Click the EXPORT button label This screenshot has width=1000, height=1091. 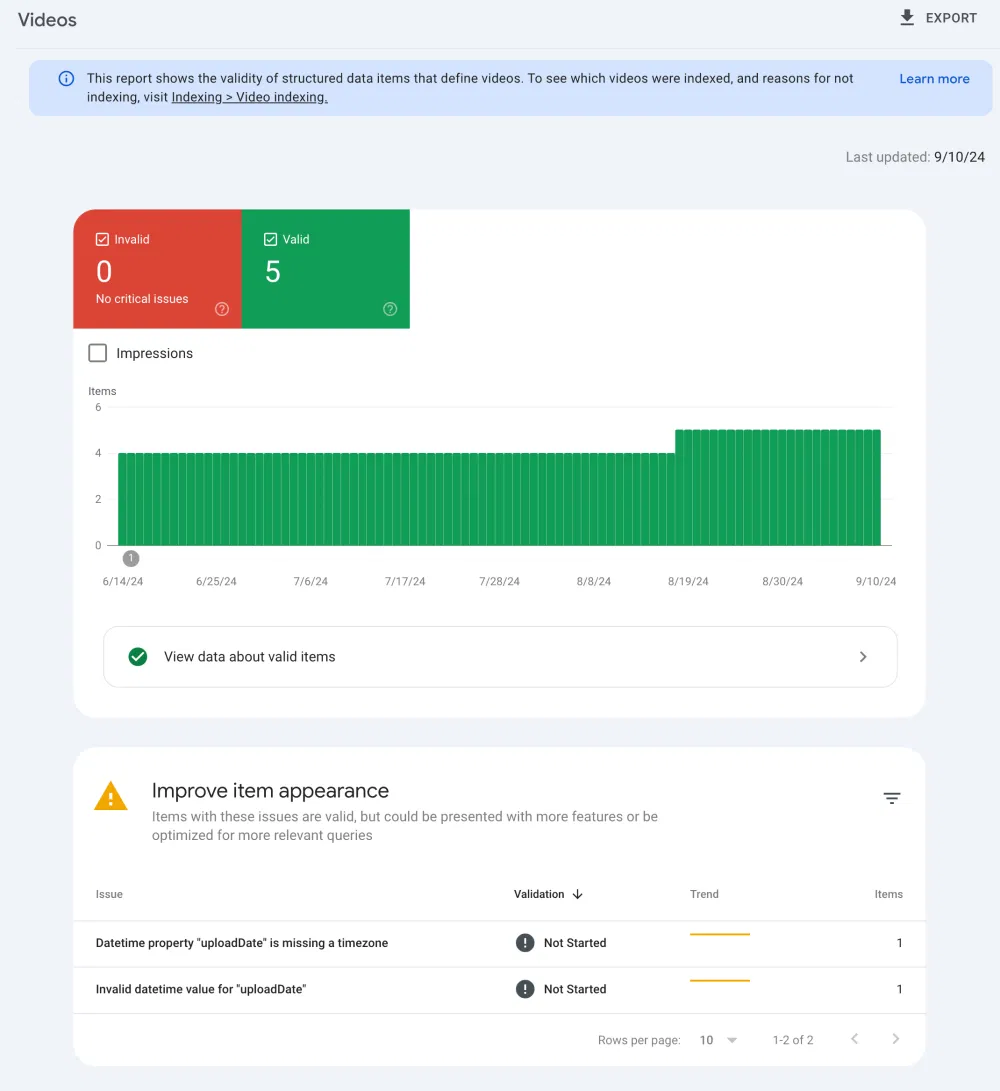coord(951,18)
